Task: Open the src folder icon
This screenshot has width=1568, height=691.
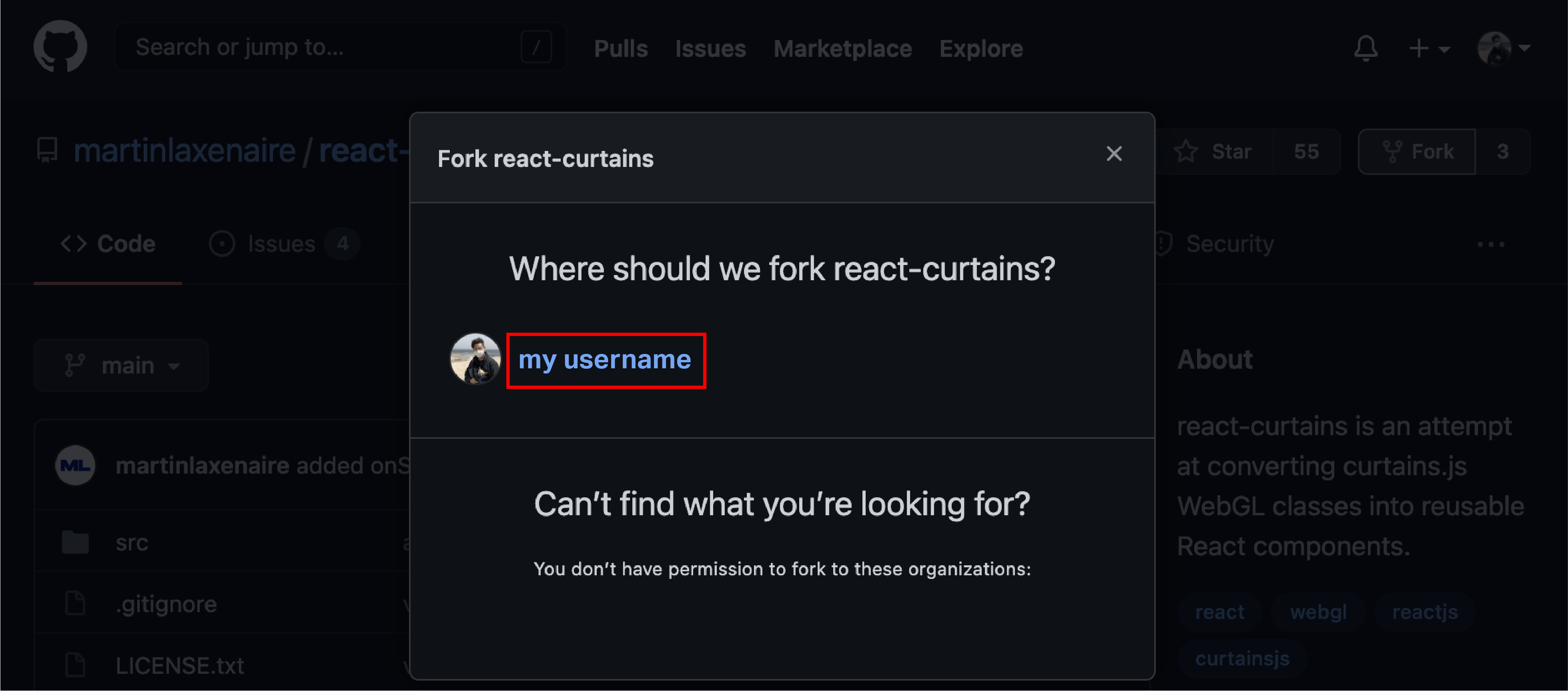Action: (x=76, y=542)
